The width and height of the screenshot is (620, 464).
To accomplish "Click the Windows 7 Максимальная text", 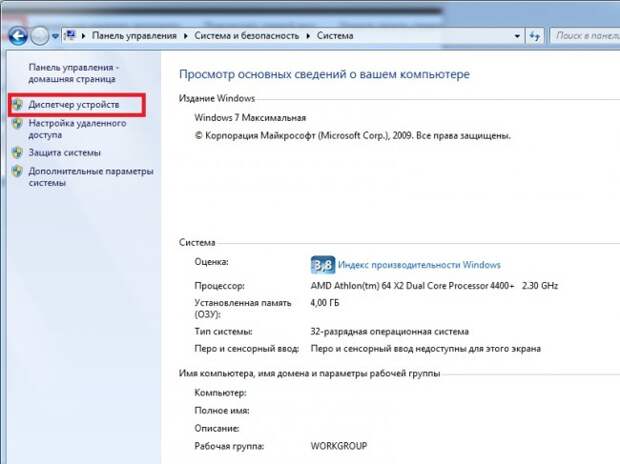I will pos(250,117).
